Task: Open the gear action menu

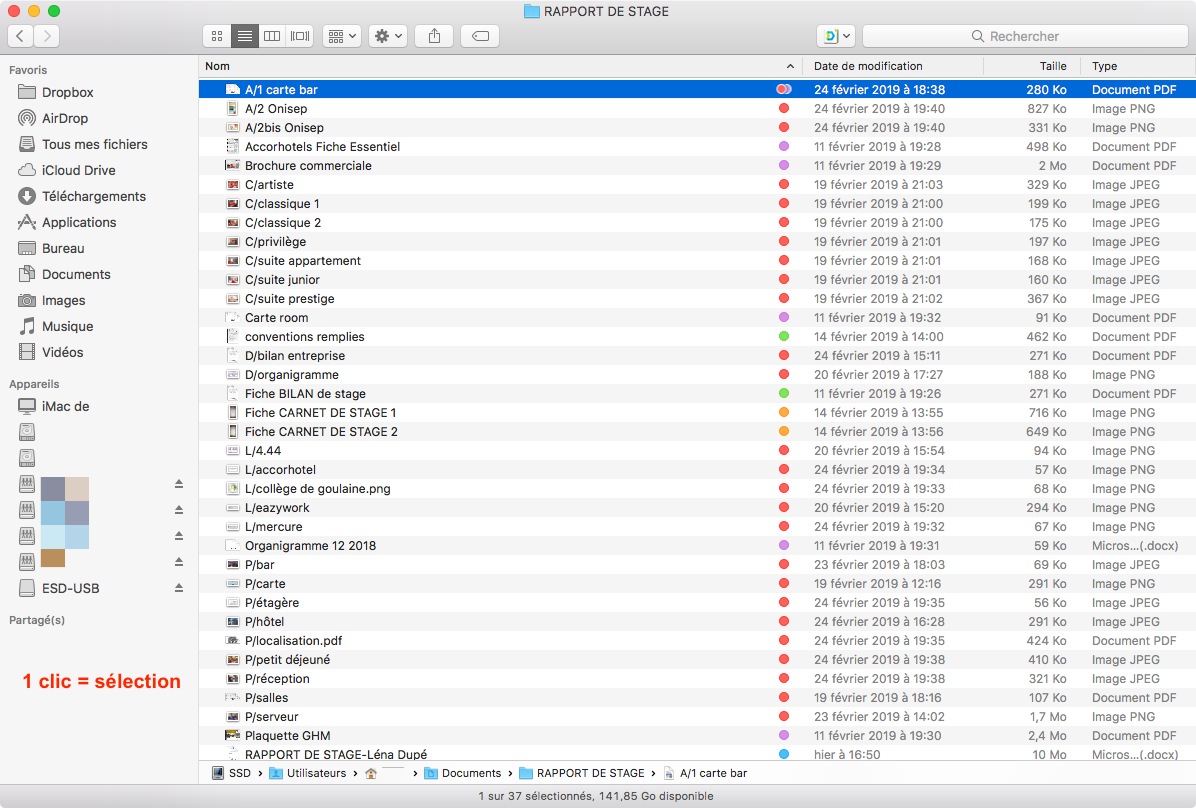Action: click(x=387, y=36)
